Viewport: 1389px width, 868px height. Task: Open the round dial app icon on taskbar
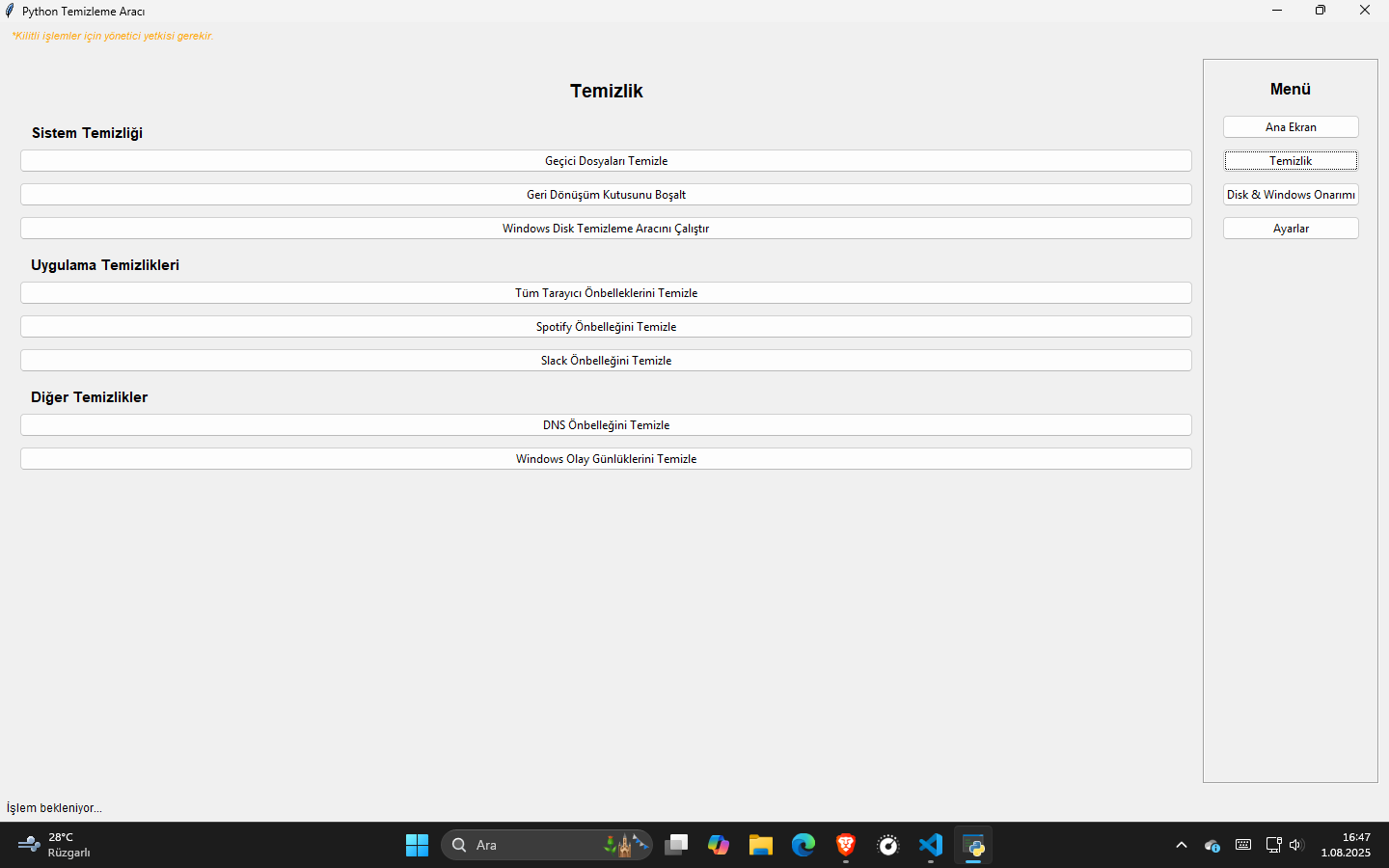click(x=888, y=846)
